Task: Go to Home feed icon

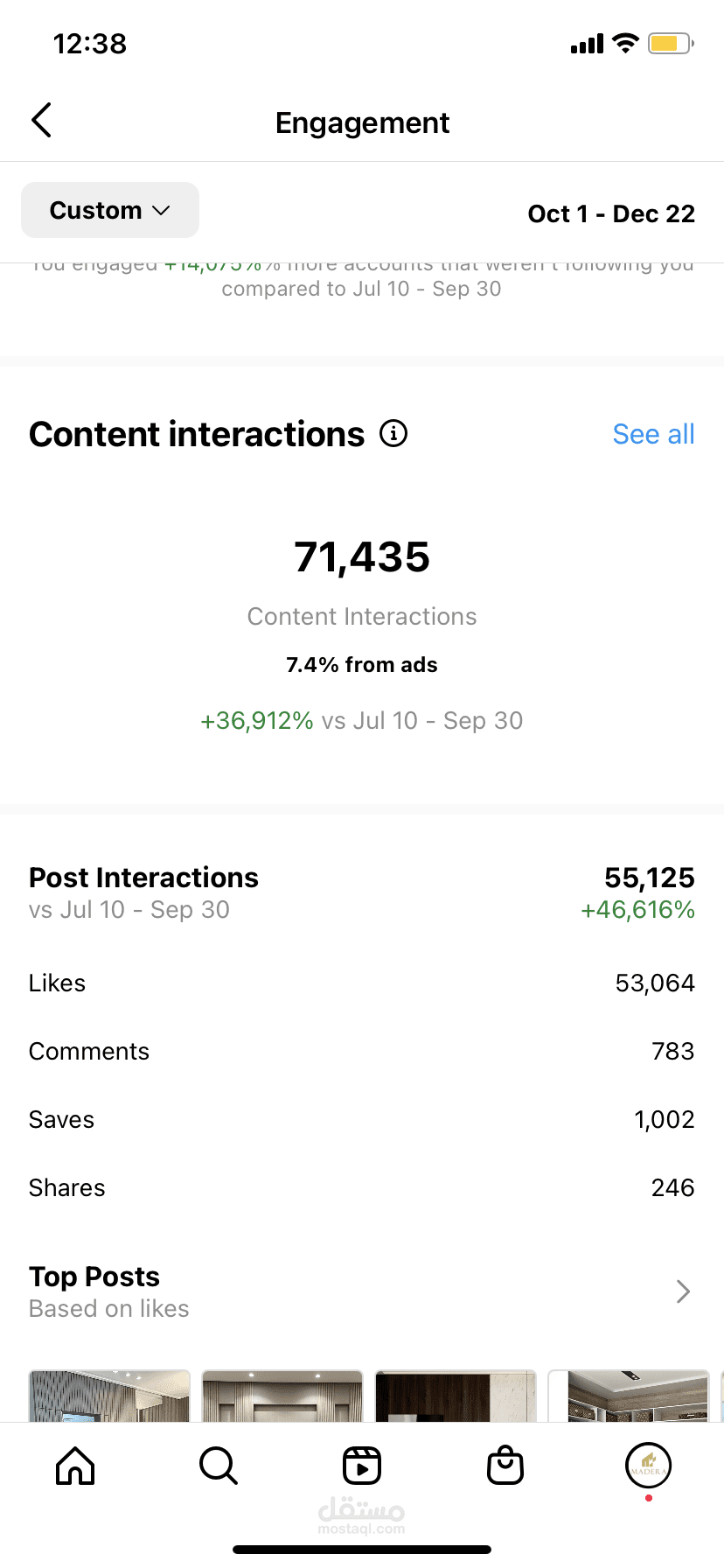Action: [75, 1466]
